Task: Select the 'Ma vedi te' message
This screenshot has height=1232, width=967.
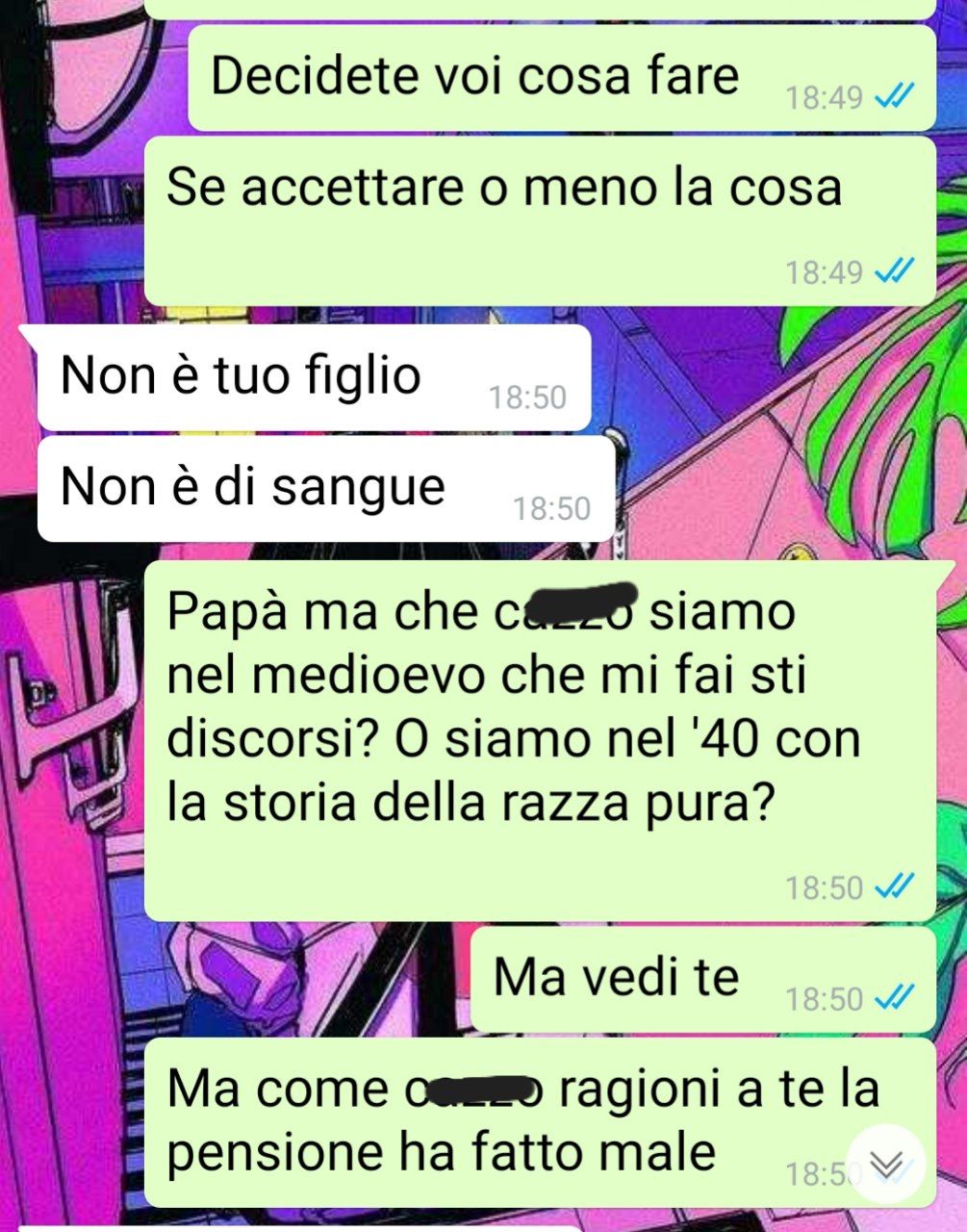Action: 703,980
